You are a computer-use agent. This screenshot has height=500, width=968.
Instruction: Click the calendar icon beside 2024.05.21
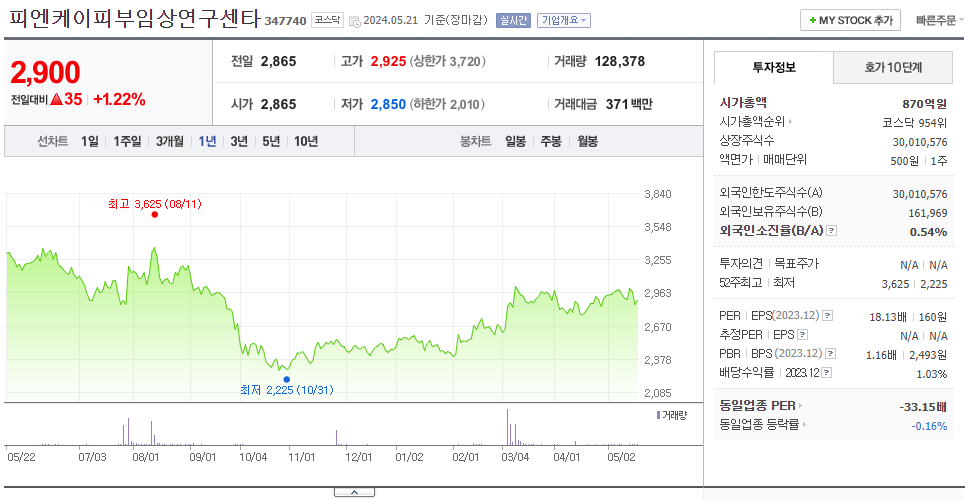(354, 21)
